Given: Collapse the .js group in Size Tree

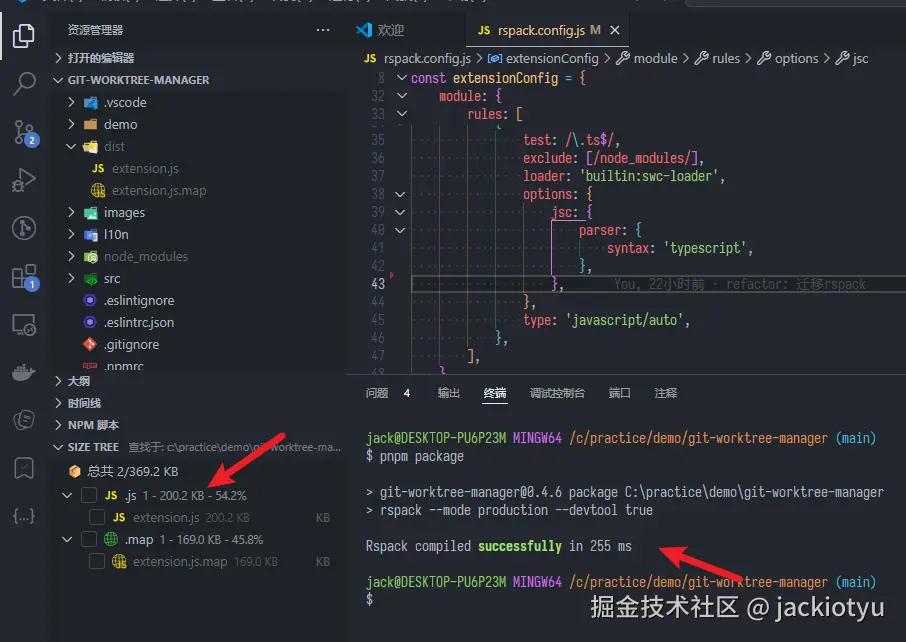Looking at the screenshot, I should pos(67,495).
